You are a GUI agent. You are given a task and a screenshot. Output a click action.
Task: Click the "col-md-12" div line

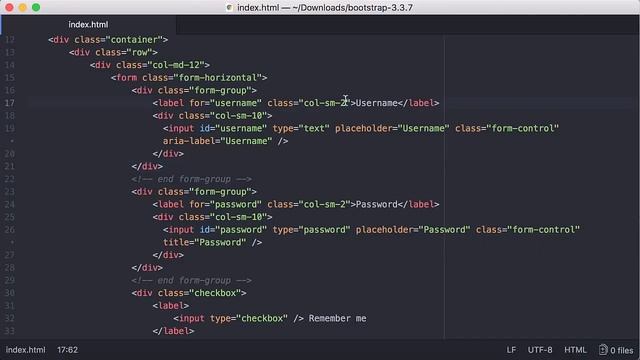150,65
